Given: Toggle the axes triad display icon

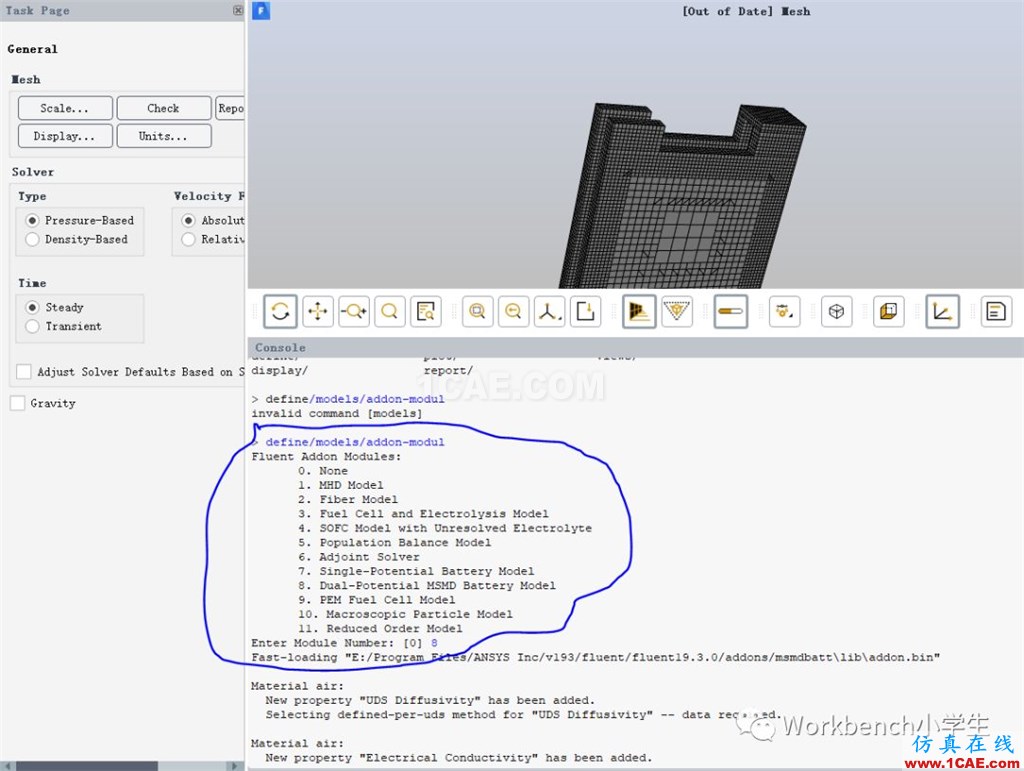Looking at the screenshot, I should tap(942, 311).
